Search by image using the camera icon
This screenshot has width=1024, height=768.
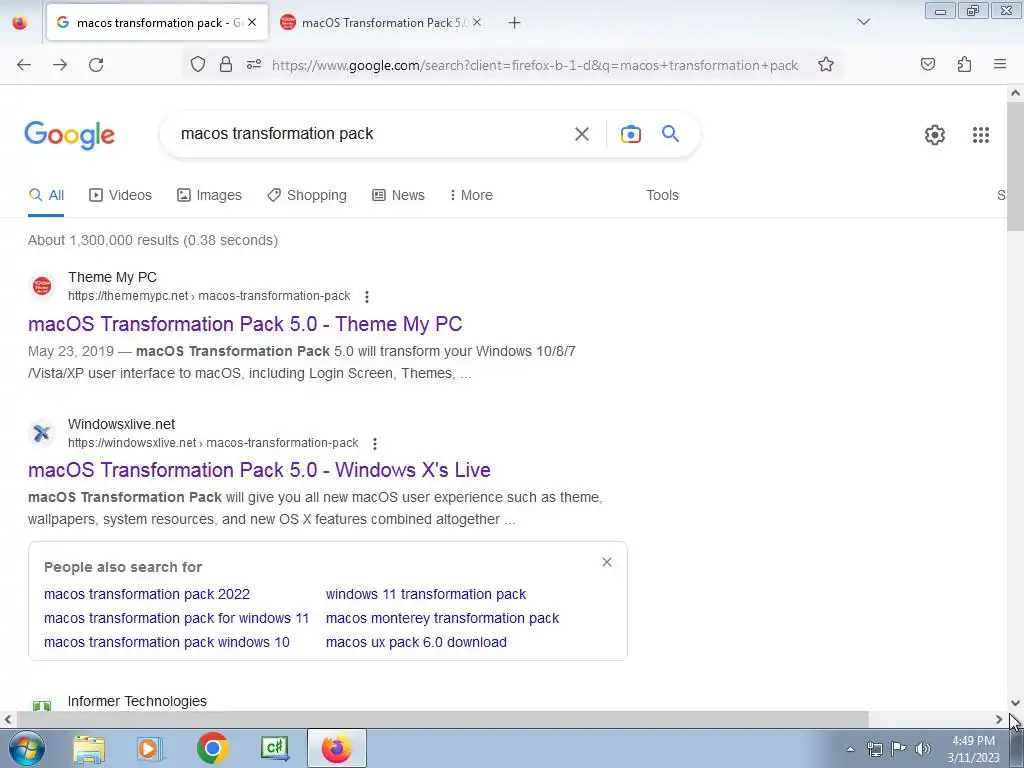tap(630, 134)
